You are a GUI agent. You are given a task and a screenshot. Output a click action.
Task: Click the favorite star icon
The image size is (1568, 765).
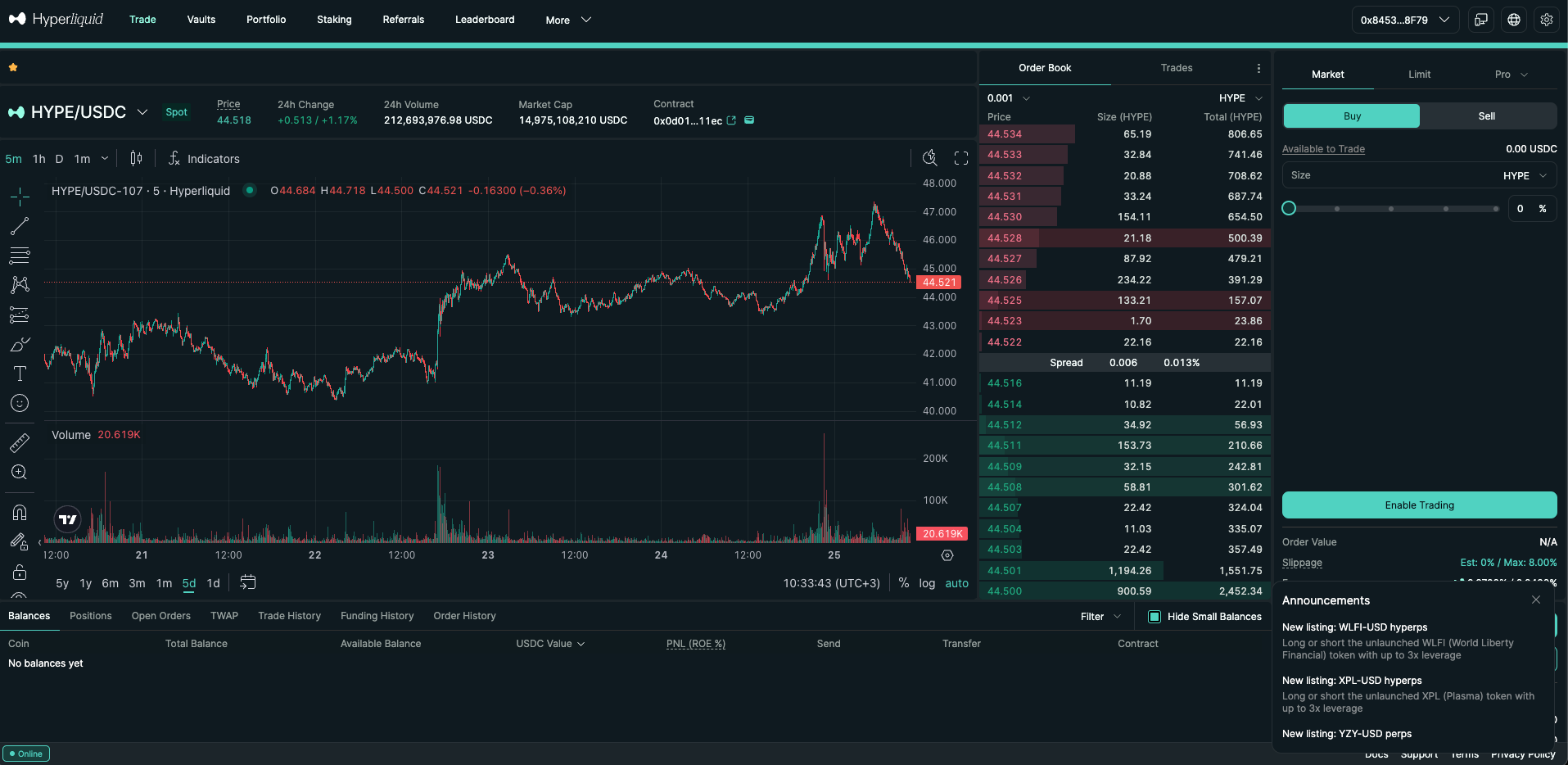[x=13, y=67]
